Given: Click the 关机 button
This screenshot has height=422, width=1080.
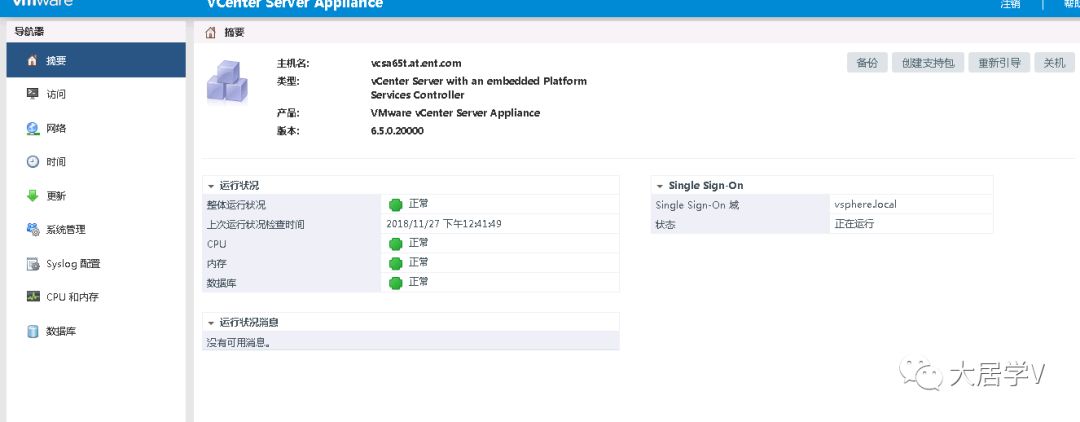Looking at the screenshot, I should [x=1054, y=63].
